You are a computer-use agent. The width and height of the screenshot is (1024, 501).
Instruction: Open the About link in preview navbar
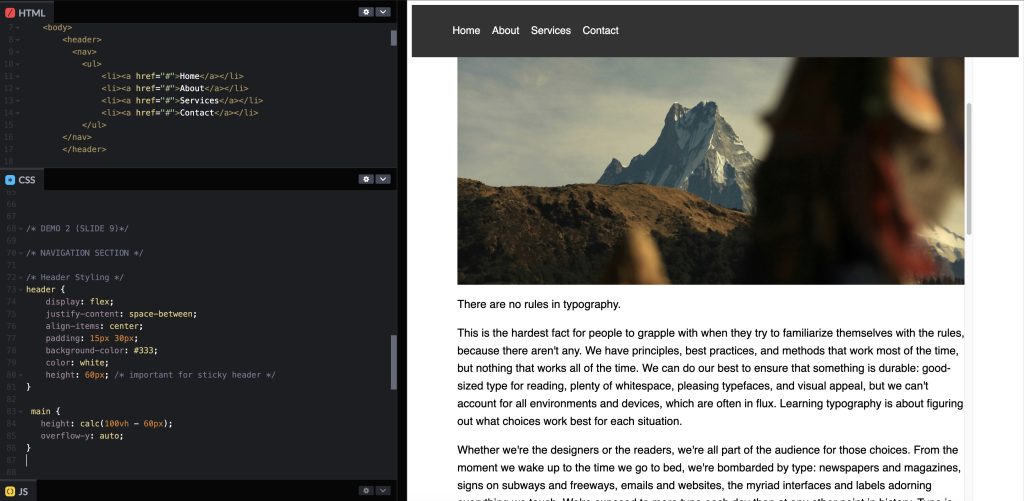(505, 31)
